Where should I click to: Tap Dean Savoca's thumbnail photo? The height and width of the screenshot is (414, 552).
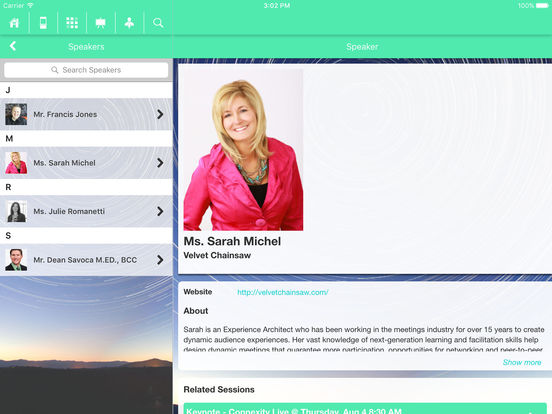pyautogui.click(x=16, y=260)
